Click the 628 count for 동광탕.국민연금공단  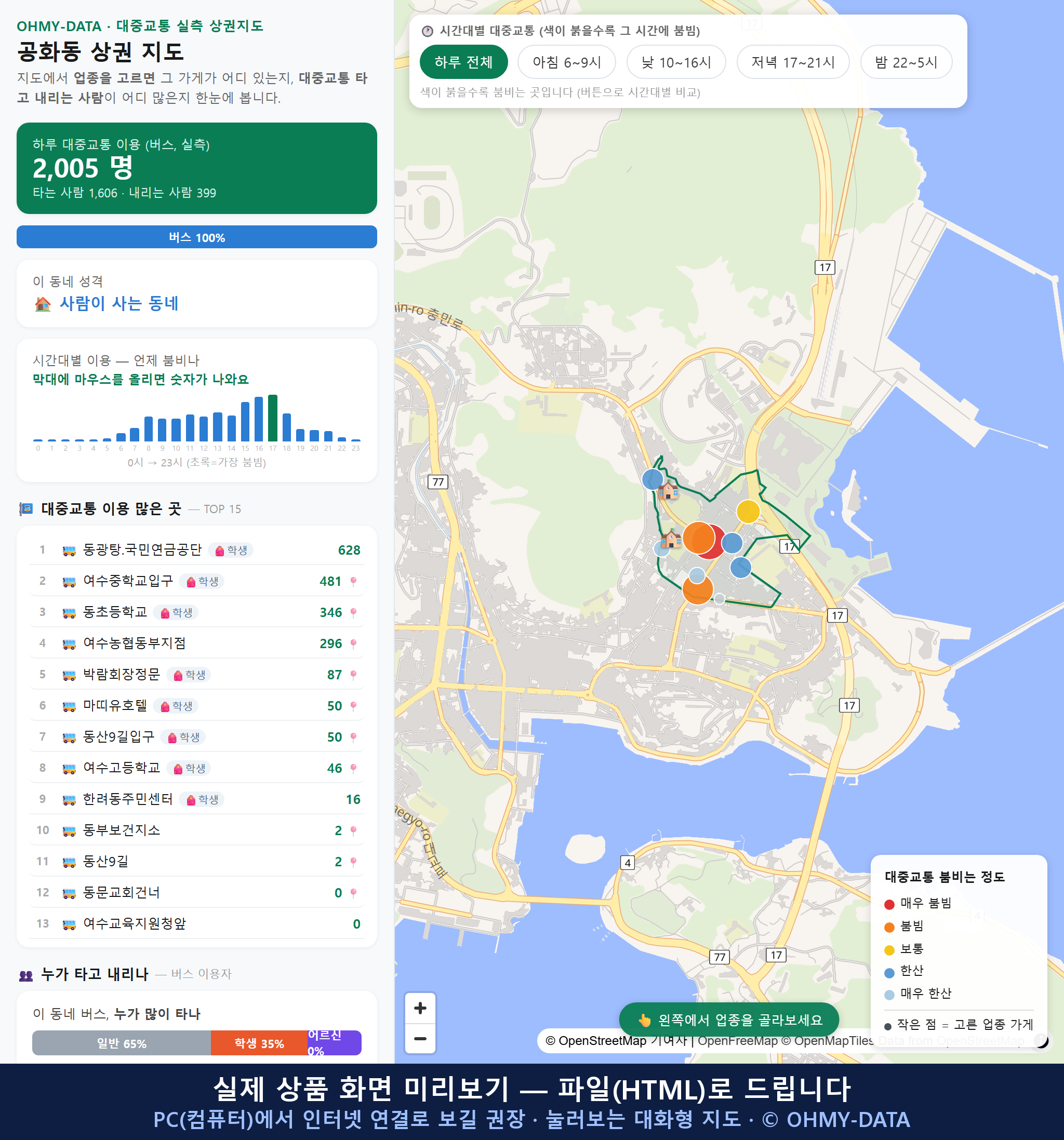pos(349,551)
